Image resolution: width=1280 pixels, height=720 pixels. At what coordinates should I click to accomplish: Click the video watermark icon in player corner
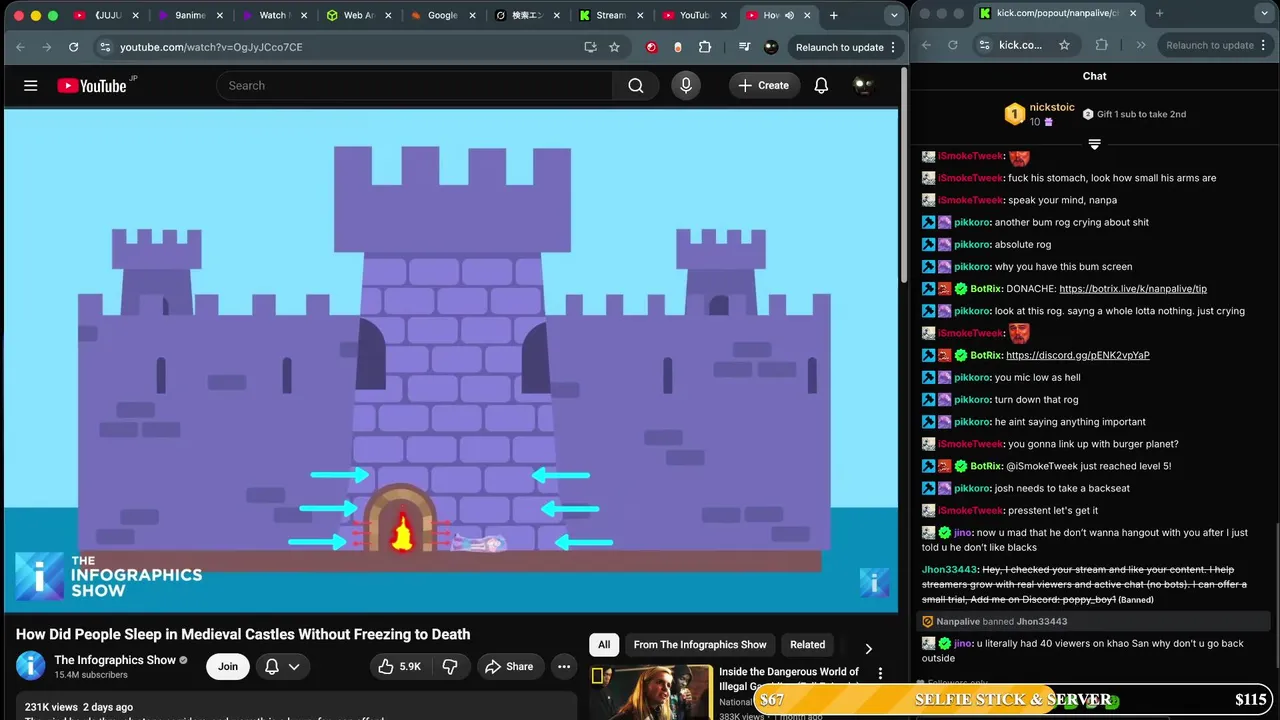point(874,583)
